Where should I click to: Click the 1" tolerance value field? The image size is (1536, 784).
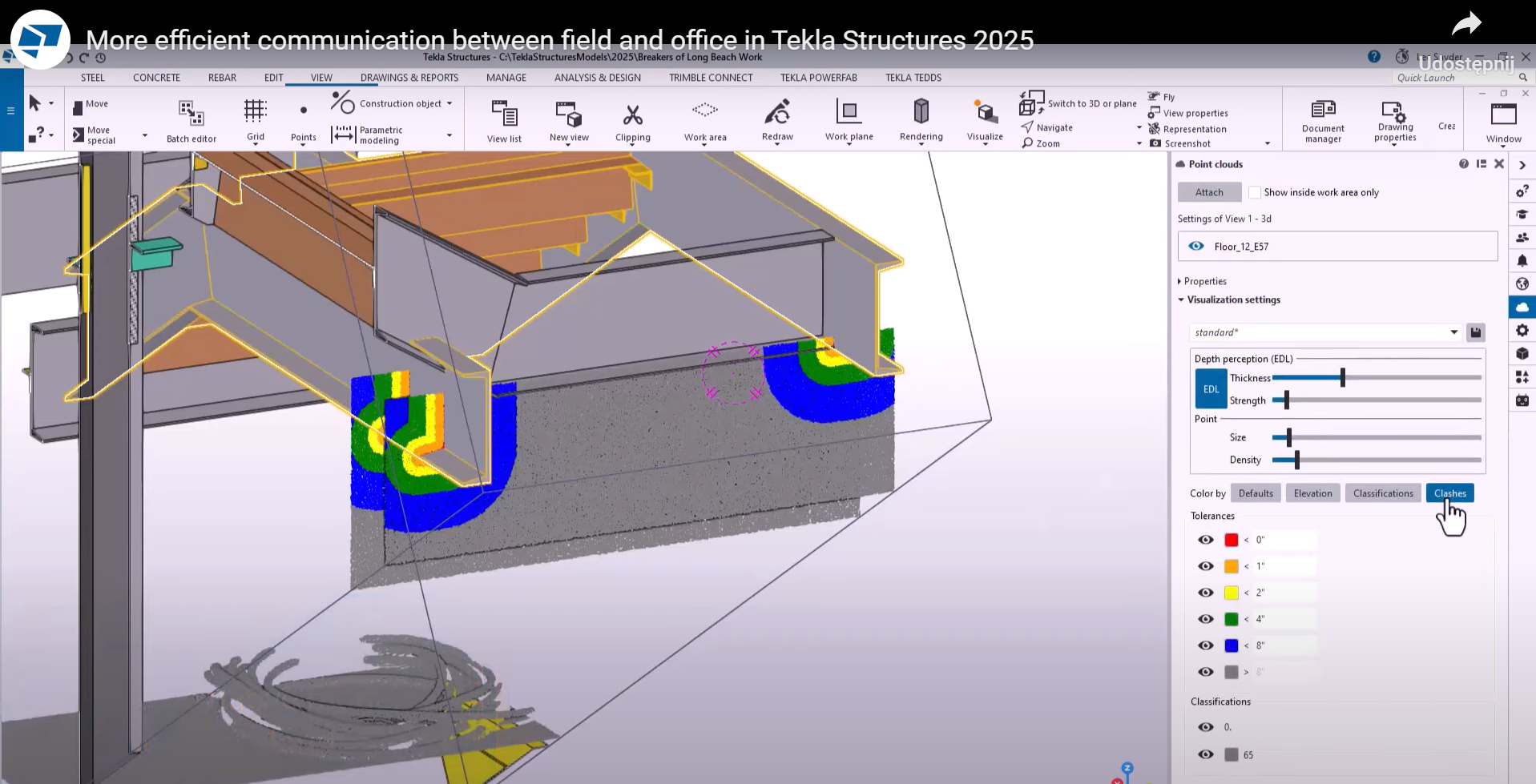pyautogui.click(x=1284, y=566)
